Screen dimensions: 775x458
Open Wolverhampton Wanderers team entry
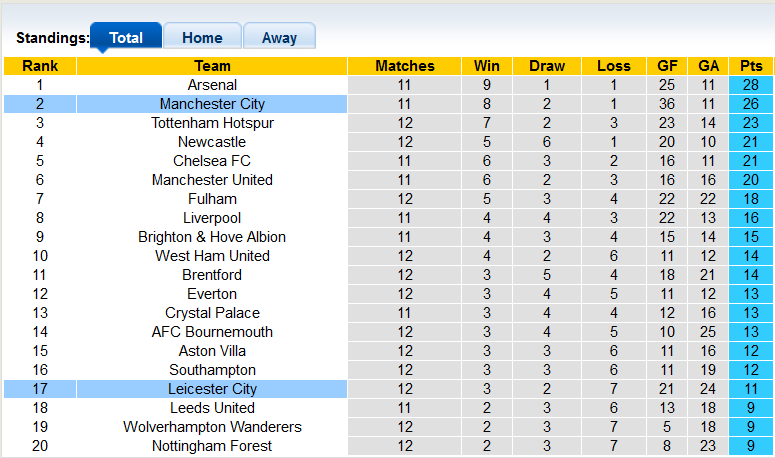click(212, 427)
